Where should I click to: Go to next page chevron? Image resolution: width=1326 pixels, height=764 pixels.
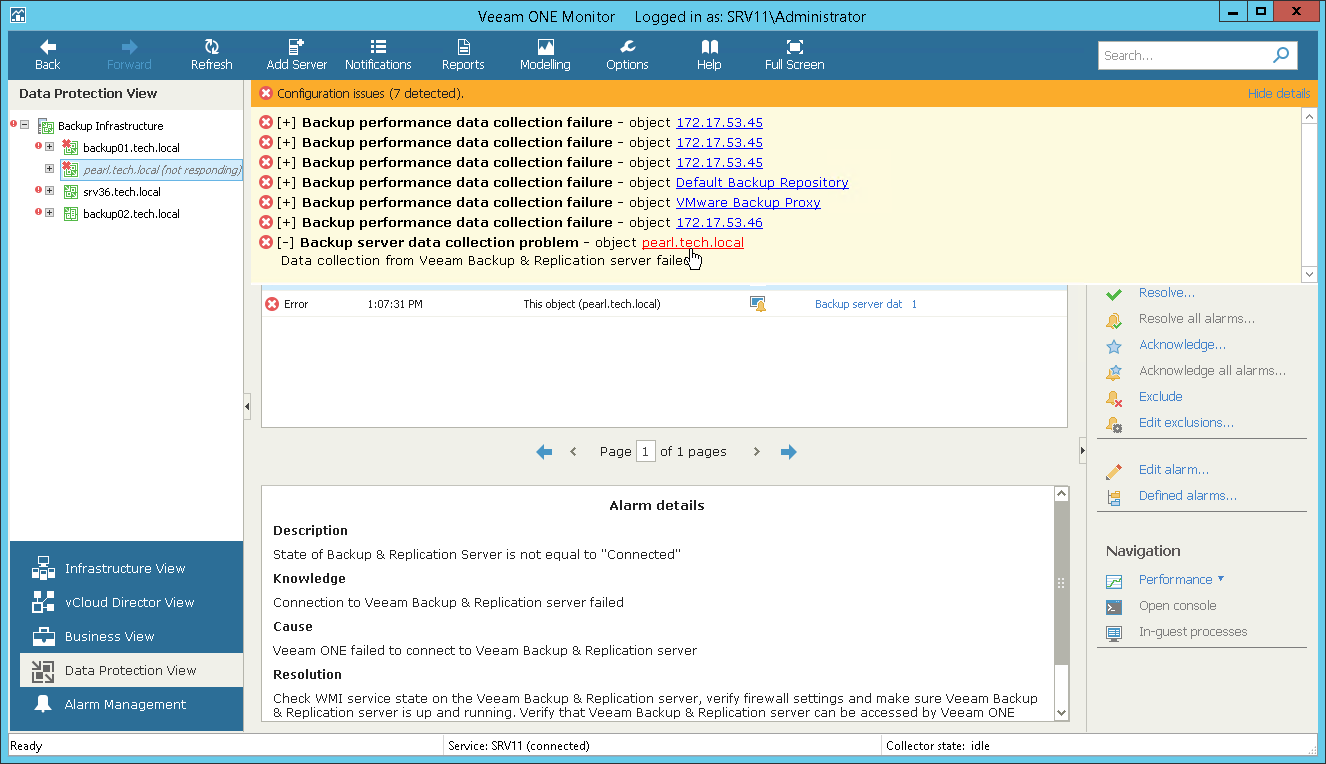click(757, 452)
